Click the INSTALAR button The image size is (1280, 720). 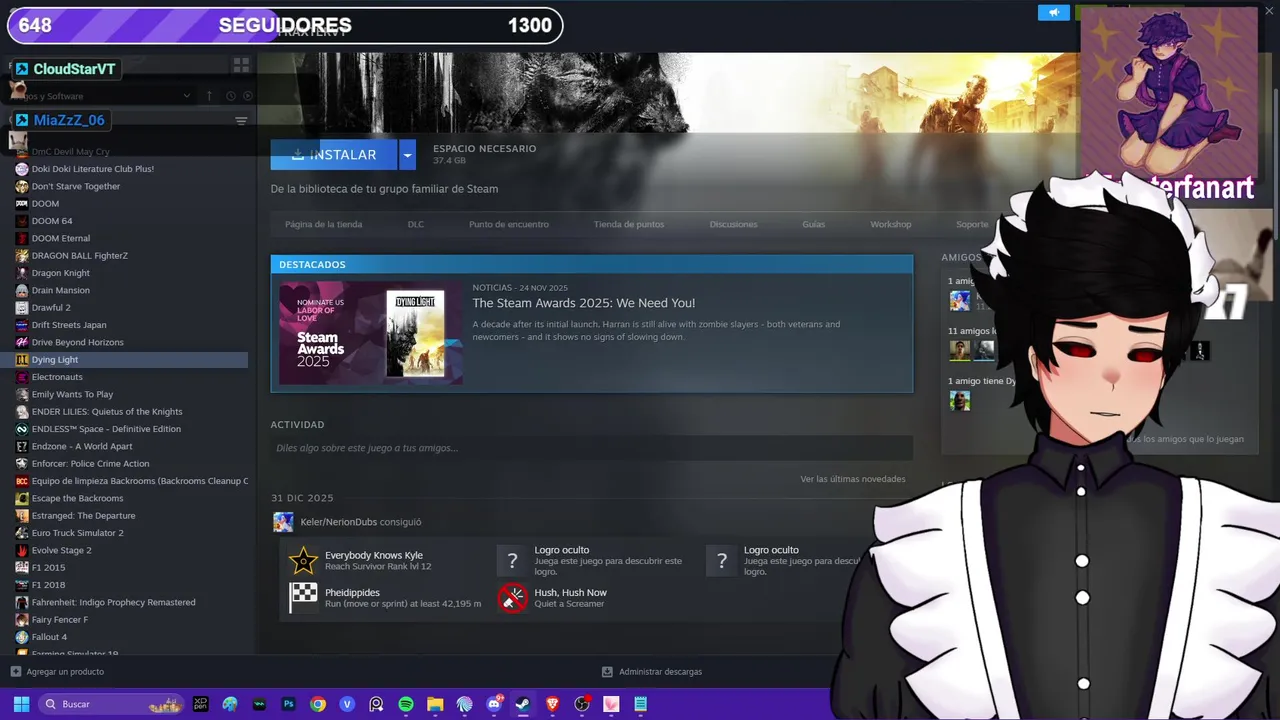coord(334,155)
